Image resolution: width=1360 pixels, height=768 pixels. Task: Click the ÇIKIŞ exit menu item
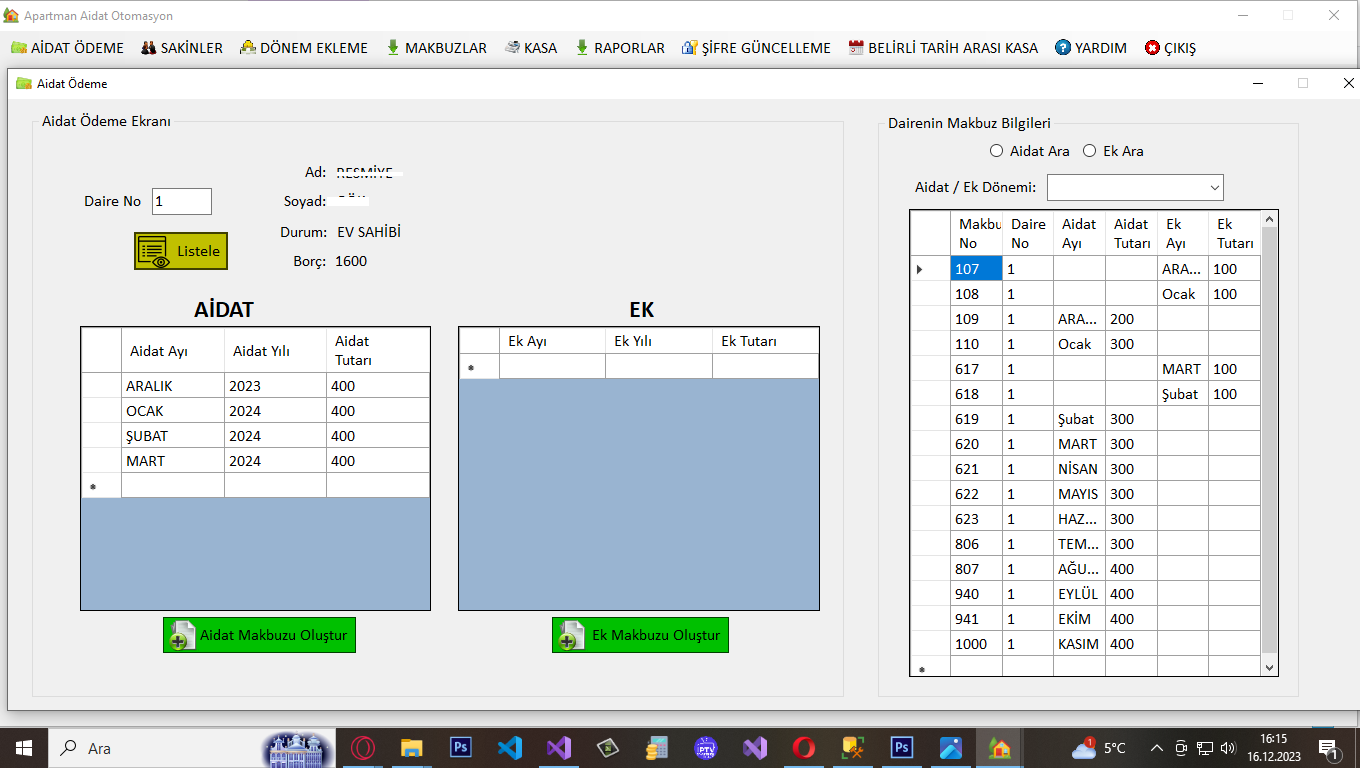(x=1170, y=48)
